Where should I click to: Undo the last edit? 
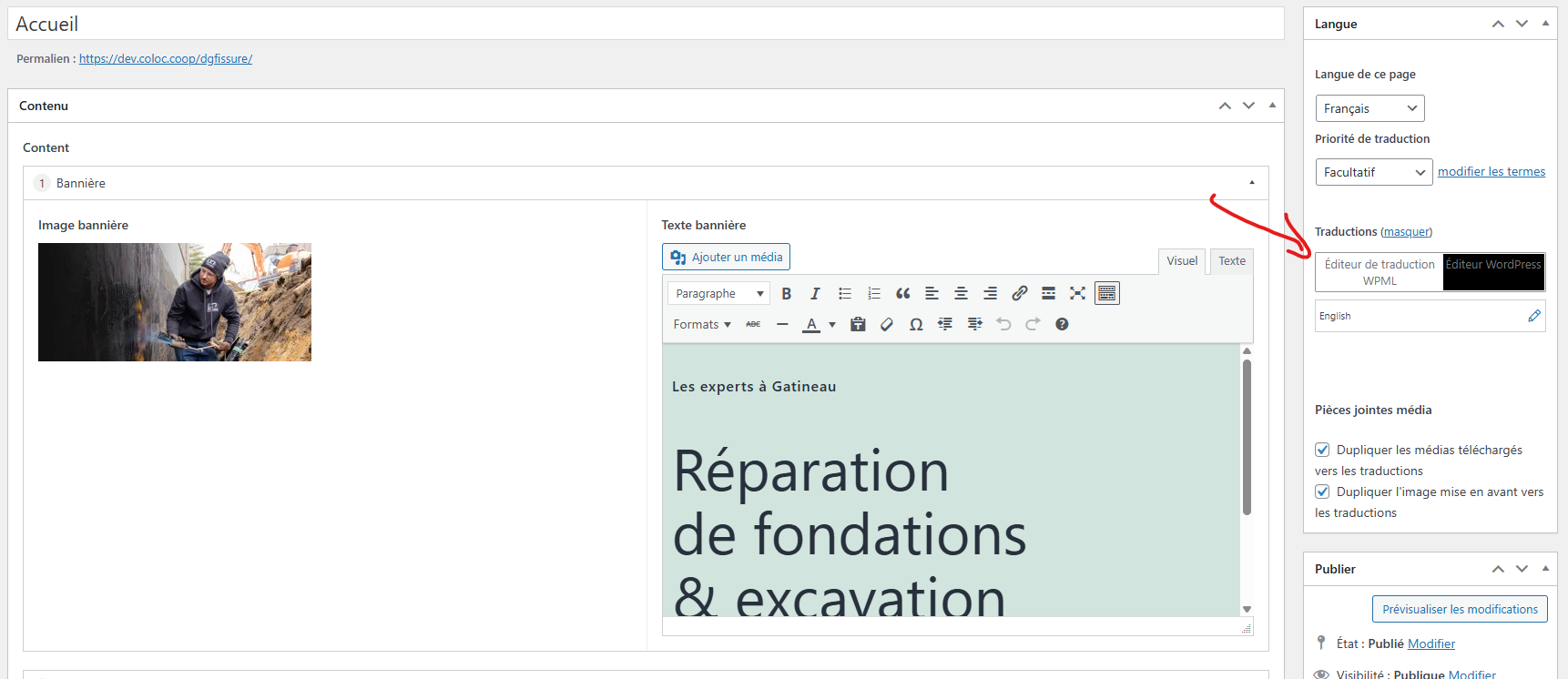(1003, 324)
